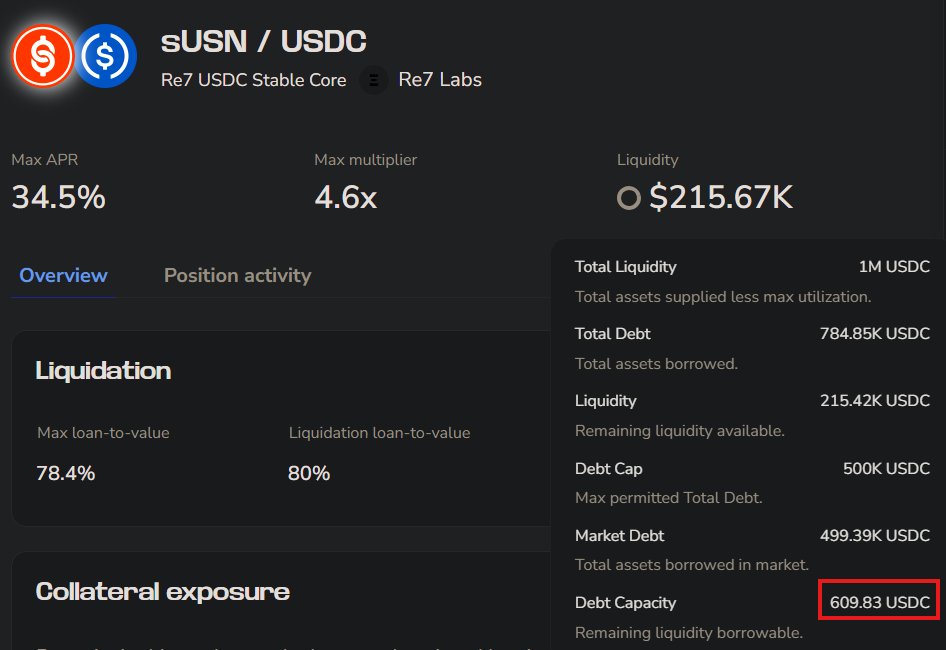Click the Max APR label

tap(45, 159)
